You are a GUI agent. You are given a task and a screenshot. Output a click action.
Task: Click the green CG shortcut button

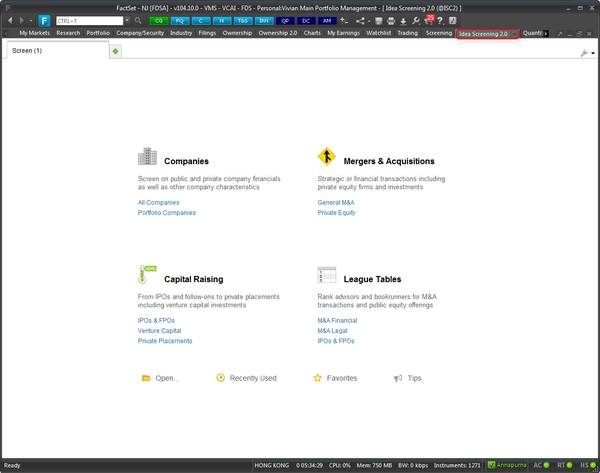point(159,21)
